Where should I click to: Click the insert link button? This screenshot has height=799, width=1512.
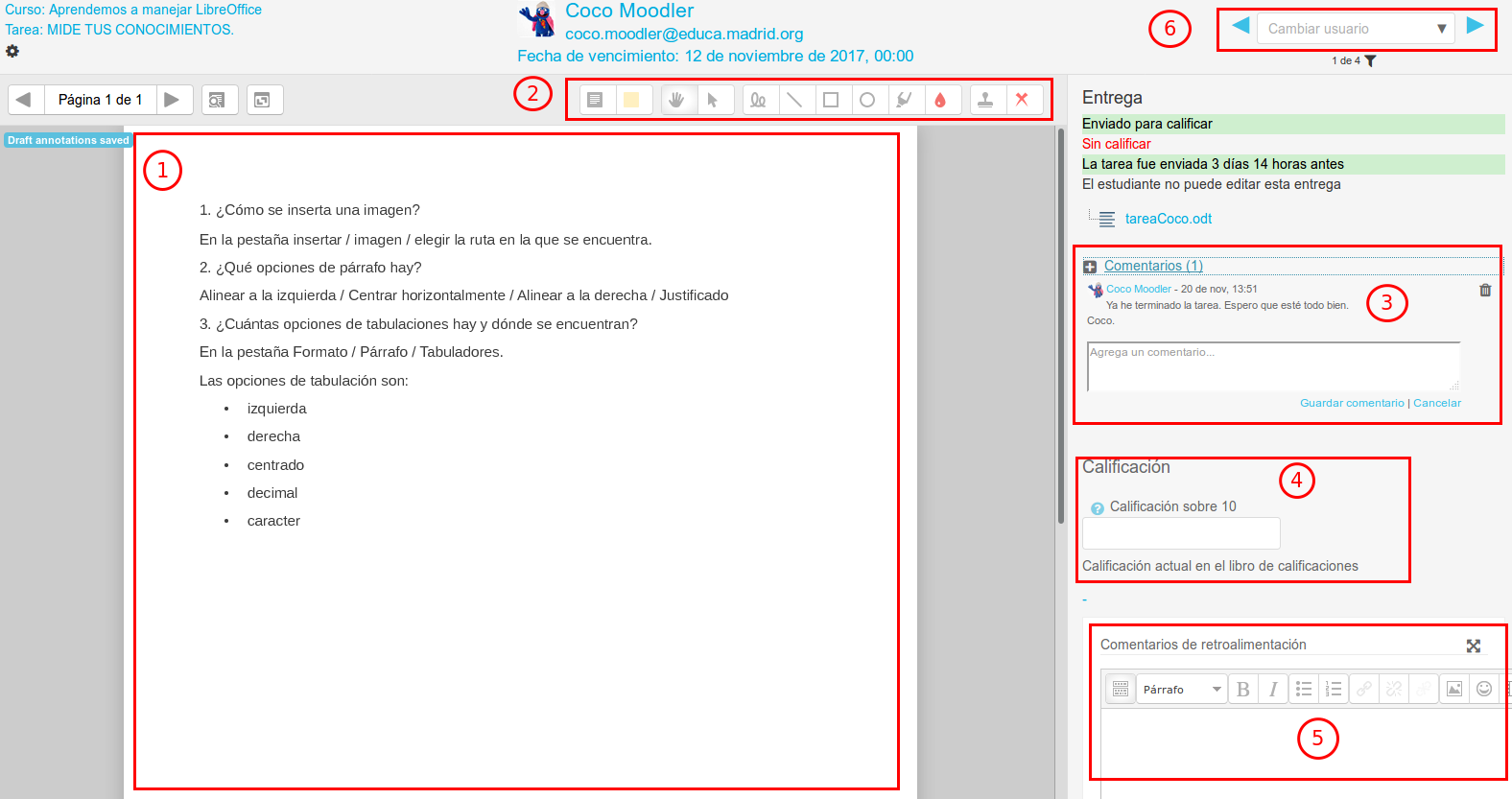[x=1363, y=689]
